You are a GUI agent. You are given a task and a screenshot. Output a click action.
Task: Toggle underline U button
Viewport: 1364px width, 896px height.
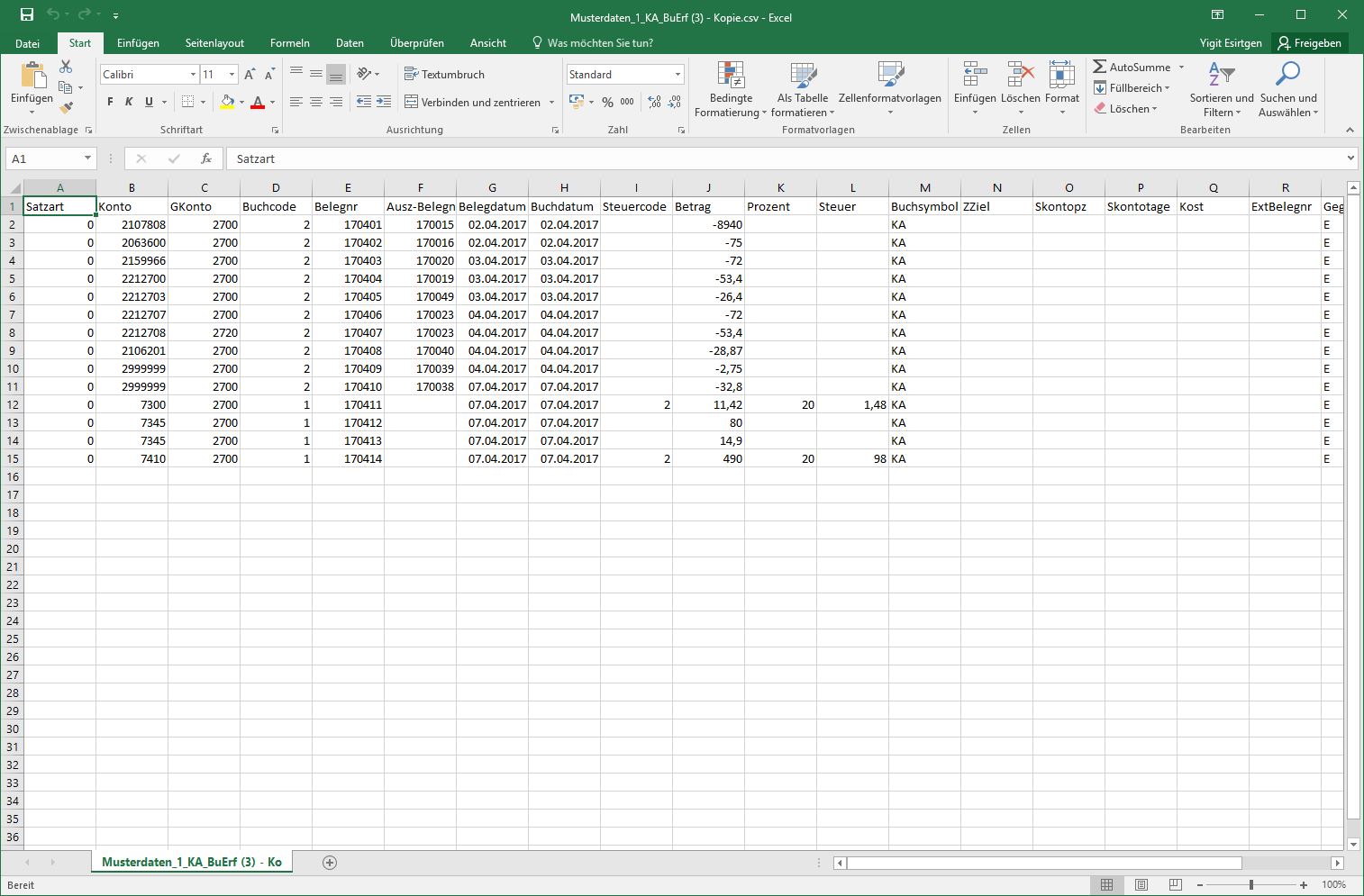click(149, 102)
